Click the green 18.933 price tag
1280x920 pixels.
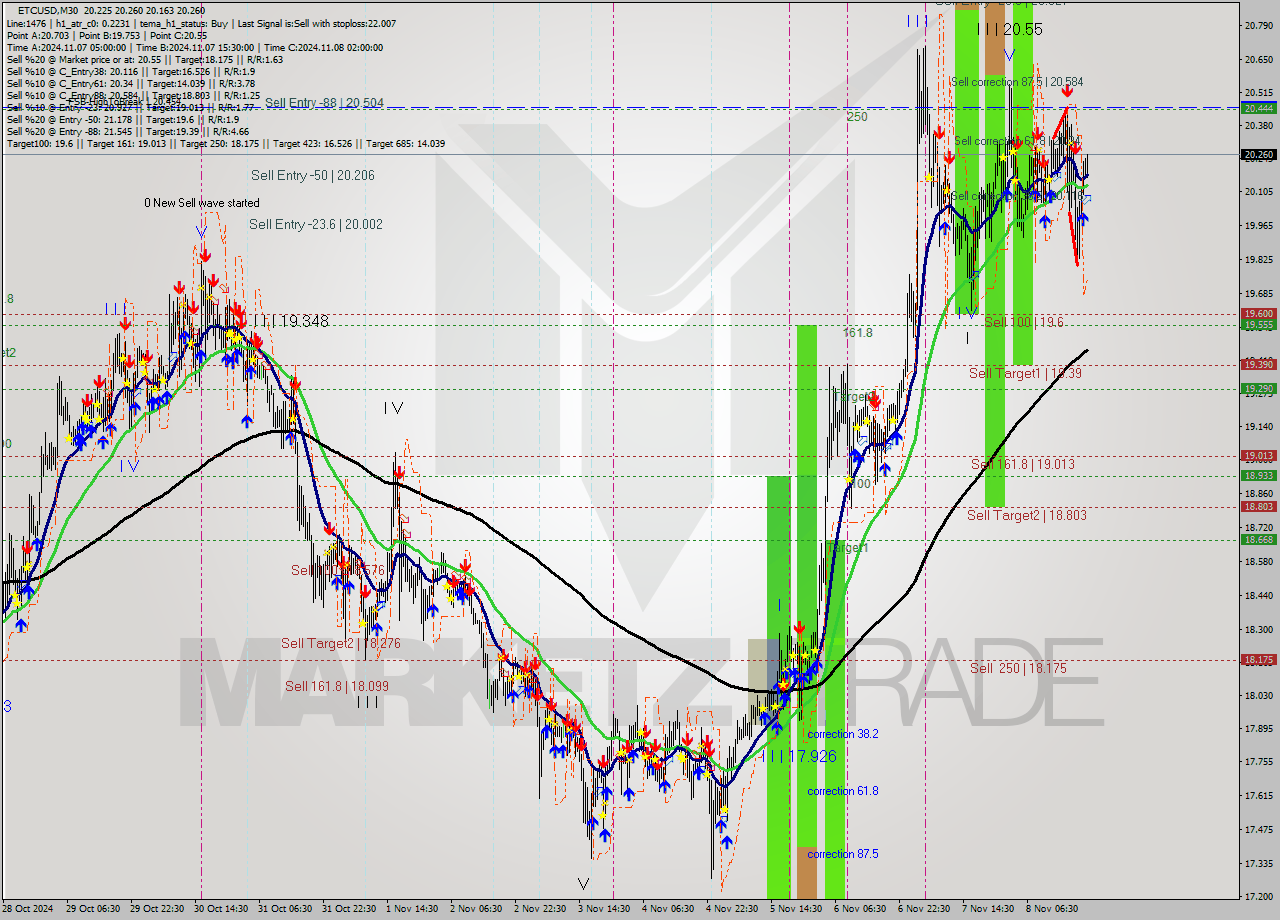tap(1258, 476)
